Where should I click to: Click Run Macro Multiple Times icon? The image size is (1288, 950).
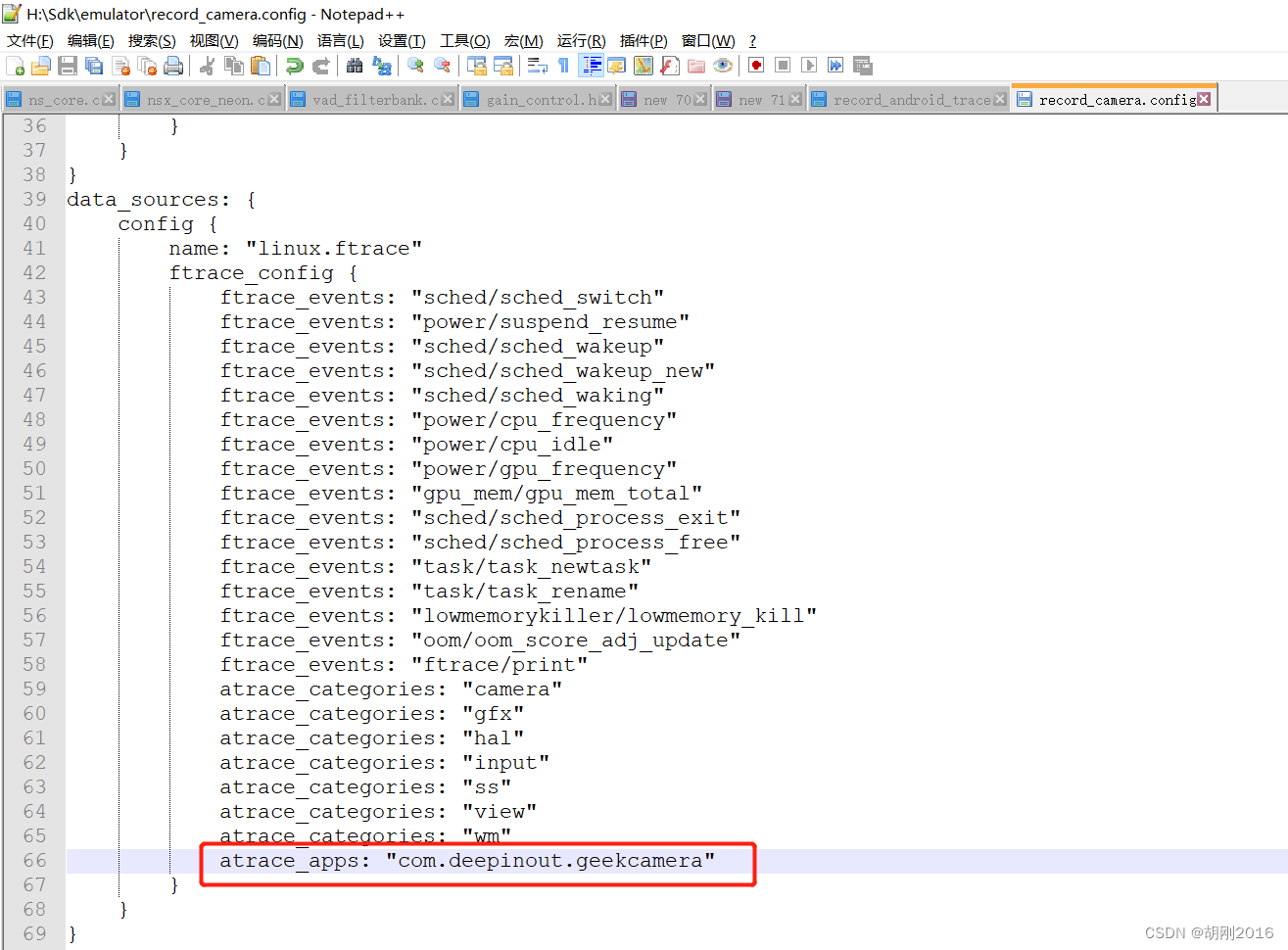(835, 66)
